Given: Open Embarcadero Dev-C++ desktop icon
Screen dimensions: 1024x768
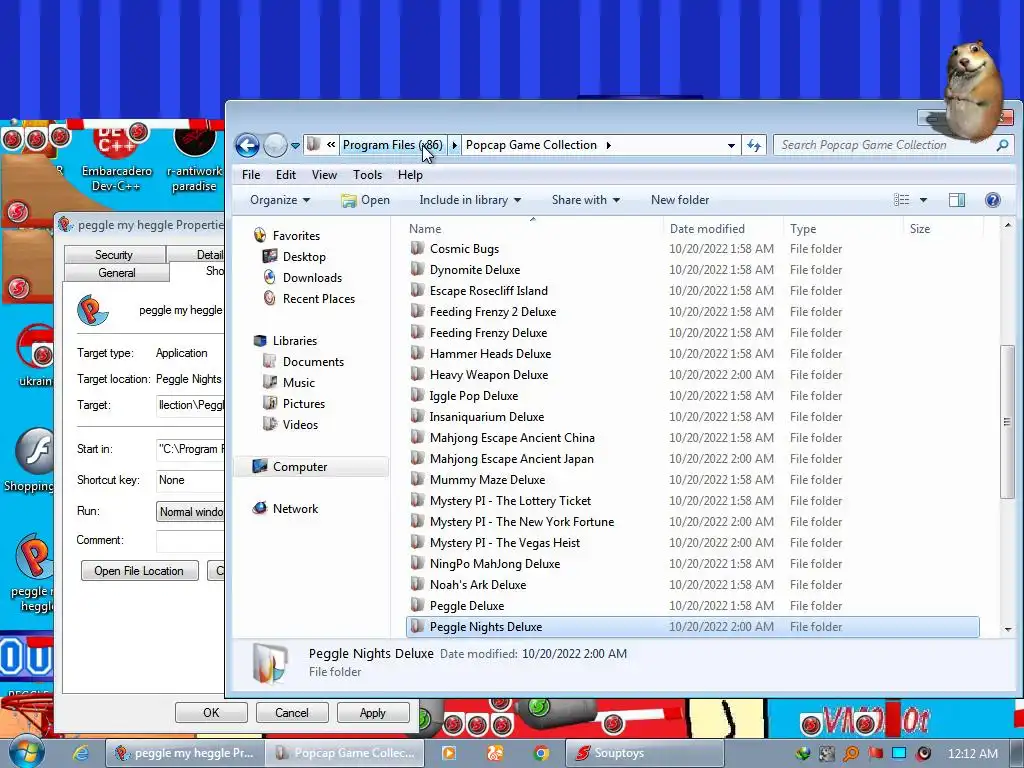Looking at the screenshot, I should [117, 157].
